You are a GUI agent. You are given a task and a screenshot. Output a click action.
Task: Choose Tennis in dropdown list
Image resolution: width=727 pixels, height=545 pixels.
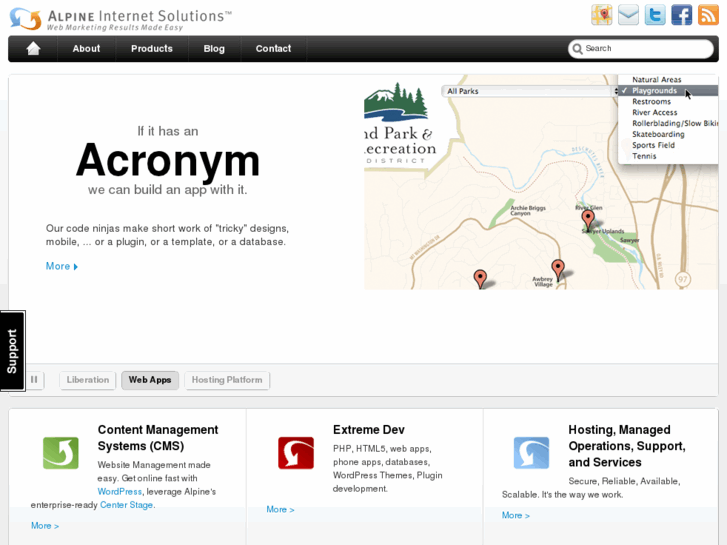coord(668,156)
